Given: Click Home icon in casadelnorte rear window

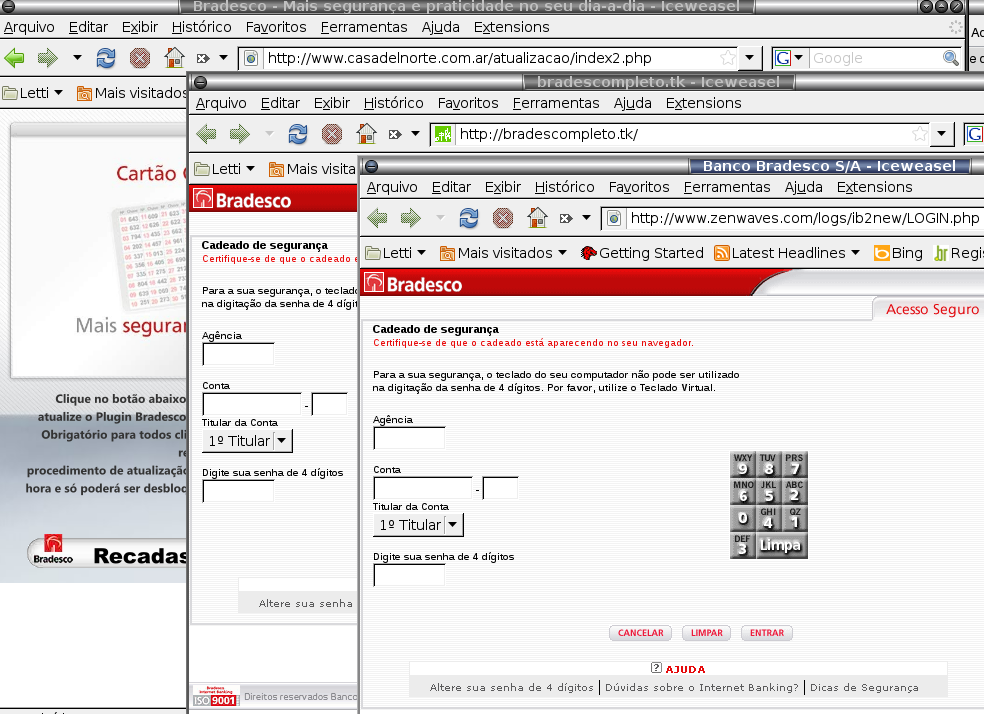Looking at the screenshot, I should [x=174, y=58].
